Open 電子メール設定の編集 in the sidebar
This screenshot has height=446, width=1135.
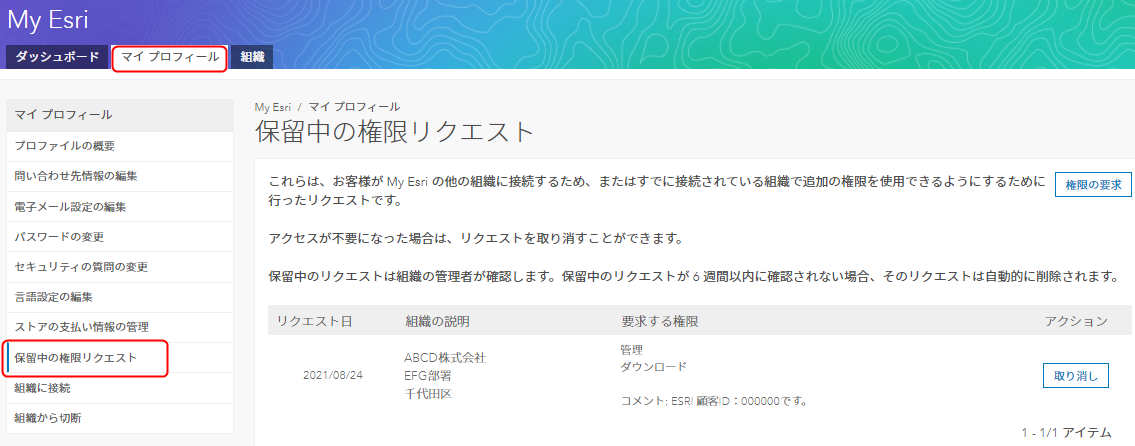[x=119, y=207]
